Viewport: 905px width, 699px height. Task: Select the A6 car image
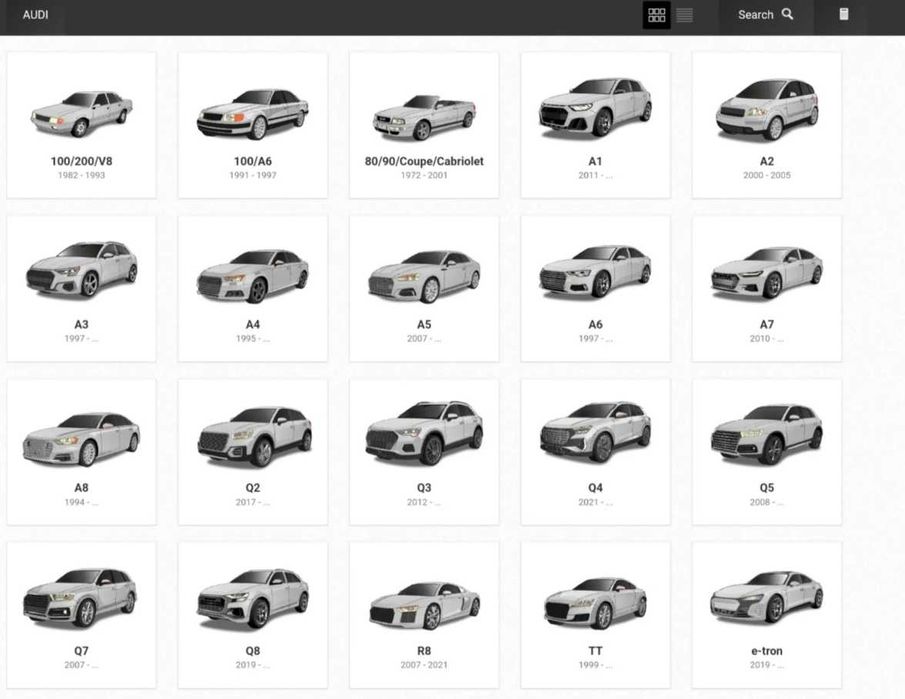[595, 271]
